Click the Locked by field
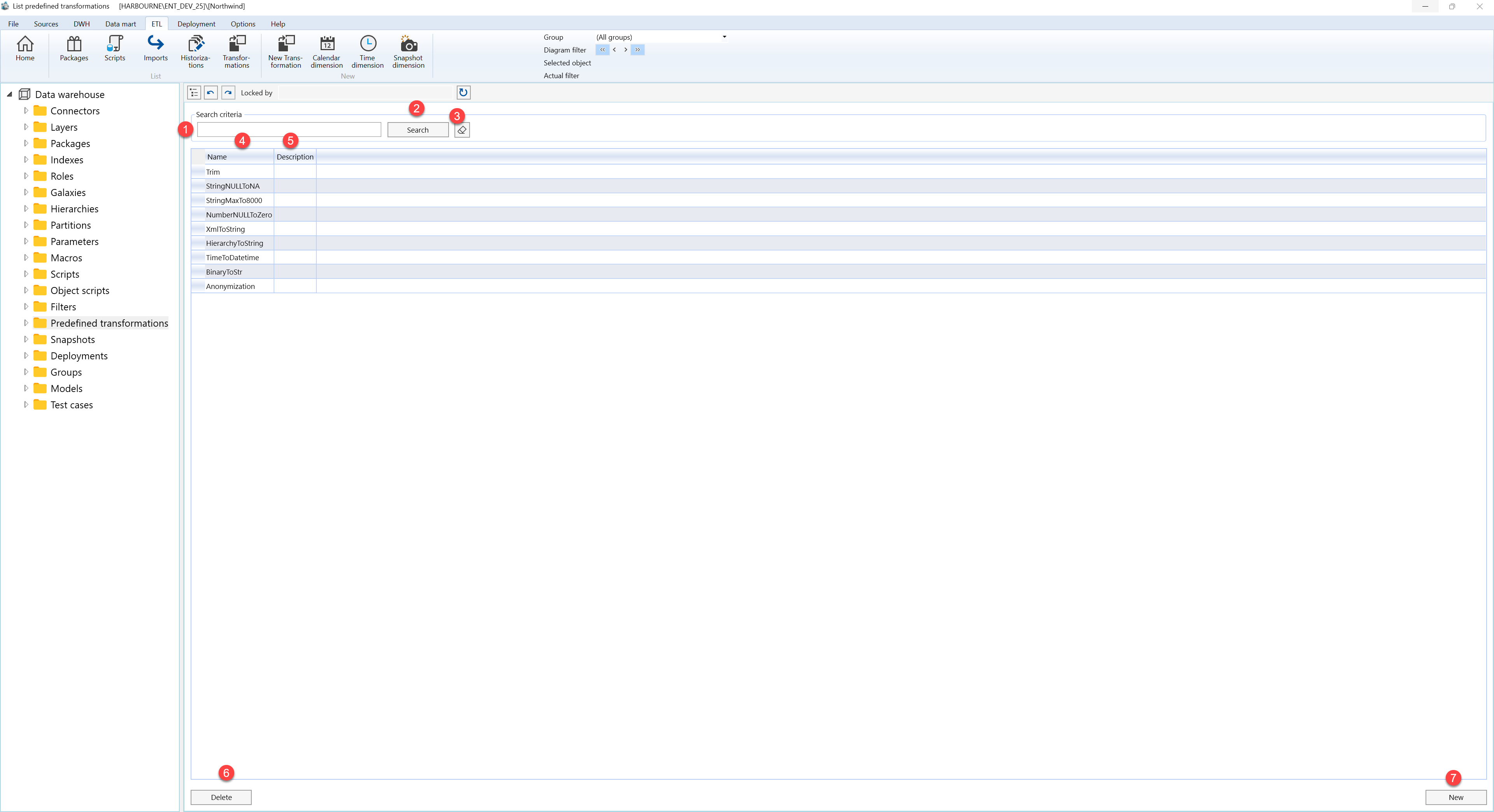Screen dimensions: 1494x812 point(365,93)
